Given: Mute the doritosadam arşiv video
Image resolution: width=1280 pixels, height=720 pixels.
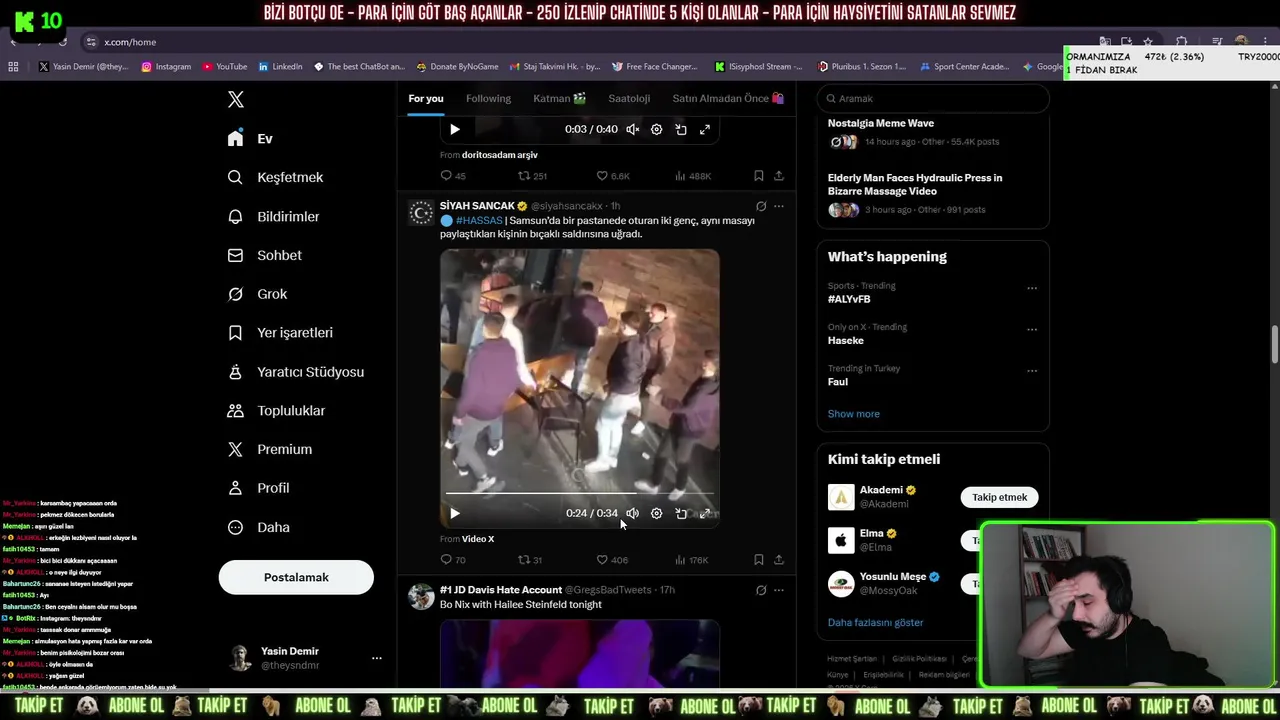Looking at the screenshot, I should 632,129.
